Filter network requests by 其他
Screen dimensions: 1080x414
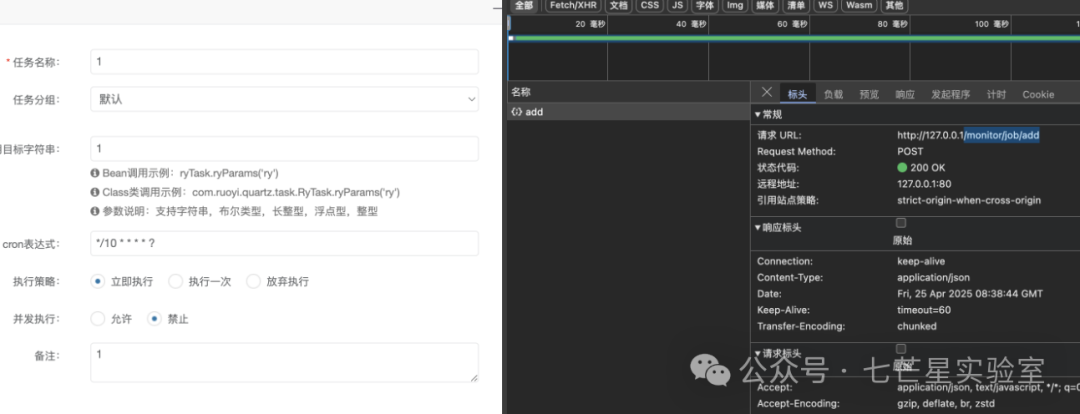point(894,6)
